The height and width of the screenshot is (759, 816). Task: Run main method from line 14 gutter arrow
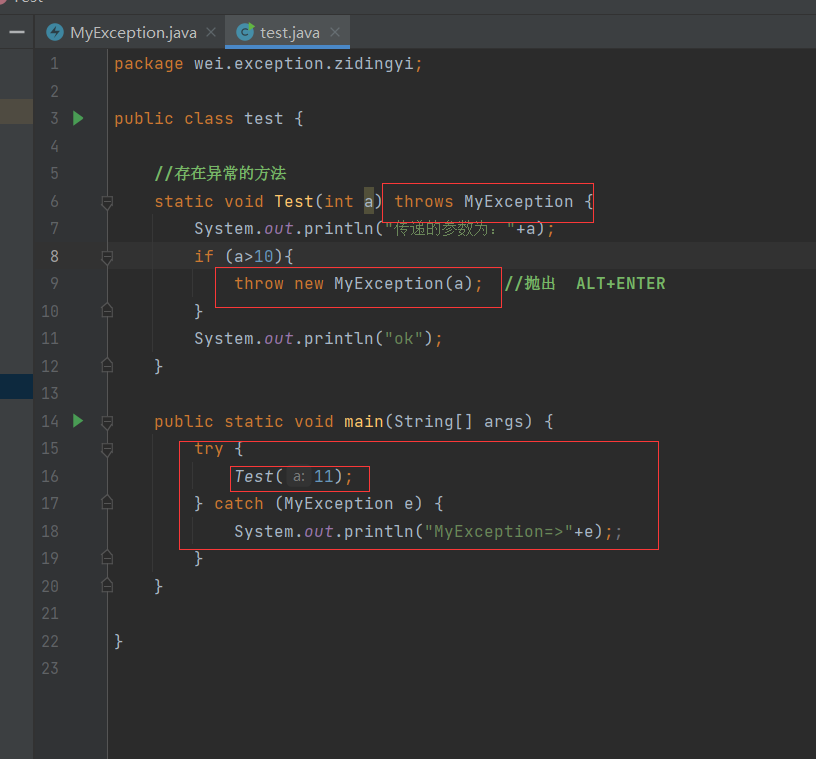point(78,421)
